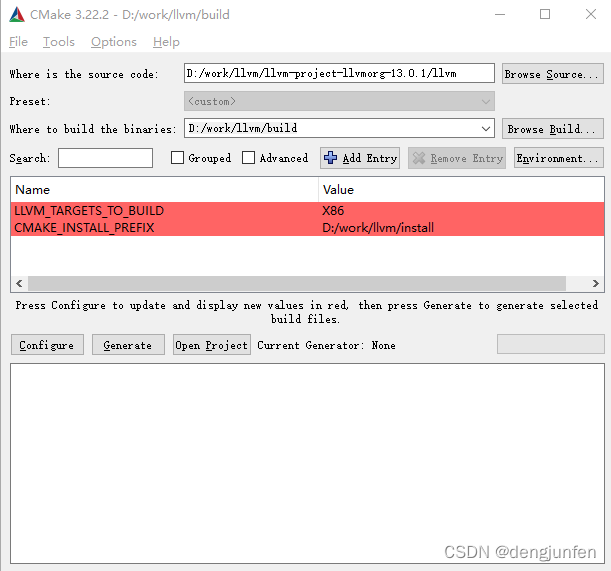Enable the Advanced checkbox
611x571 pixels.
coord(248,158)
